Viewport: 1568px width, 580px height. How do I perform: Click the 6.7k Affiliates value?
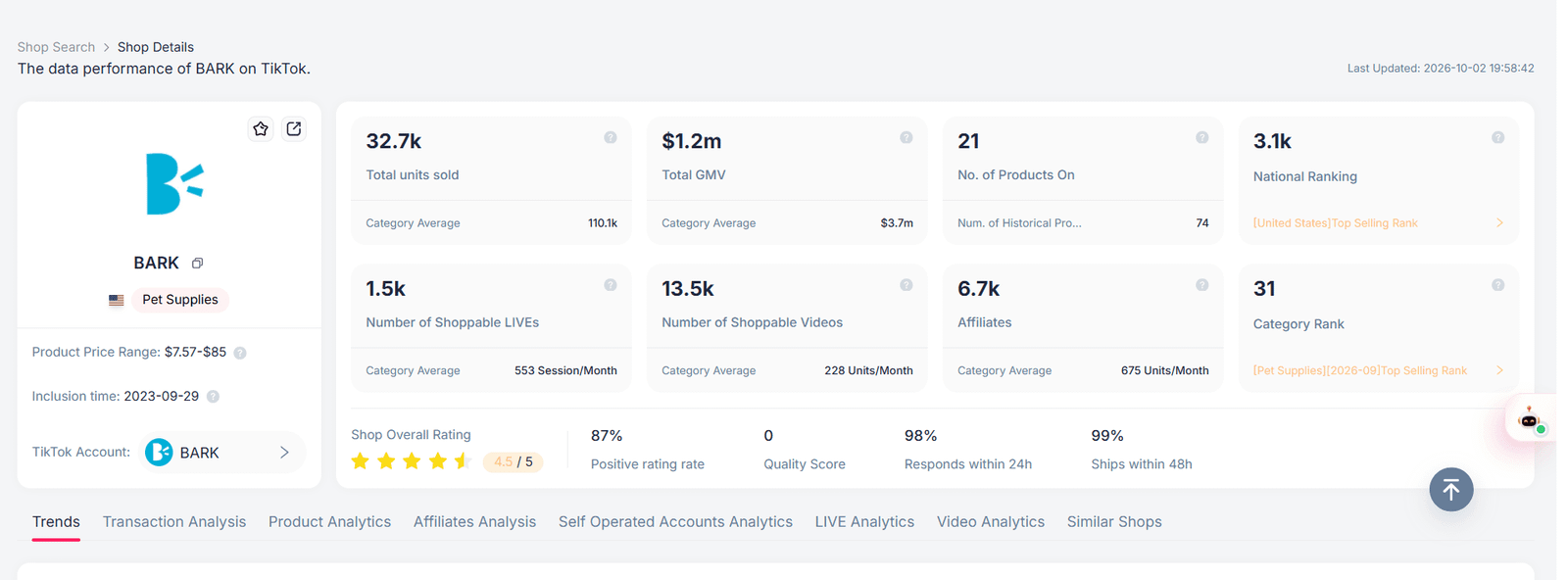coord(978,289)
